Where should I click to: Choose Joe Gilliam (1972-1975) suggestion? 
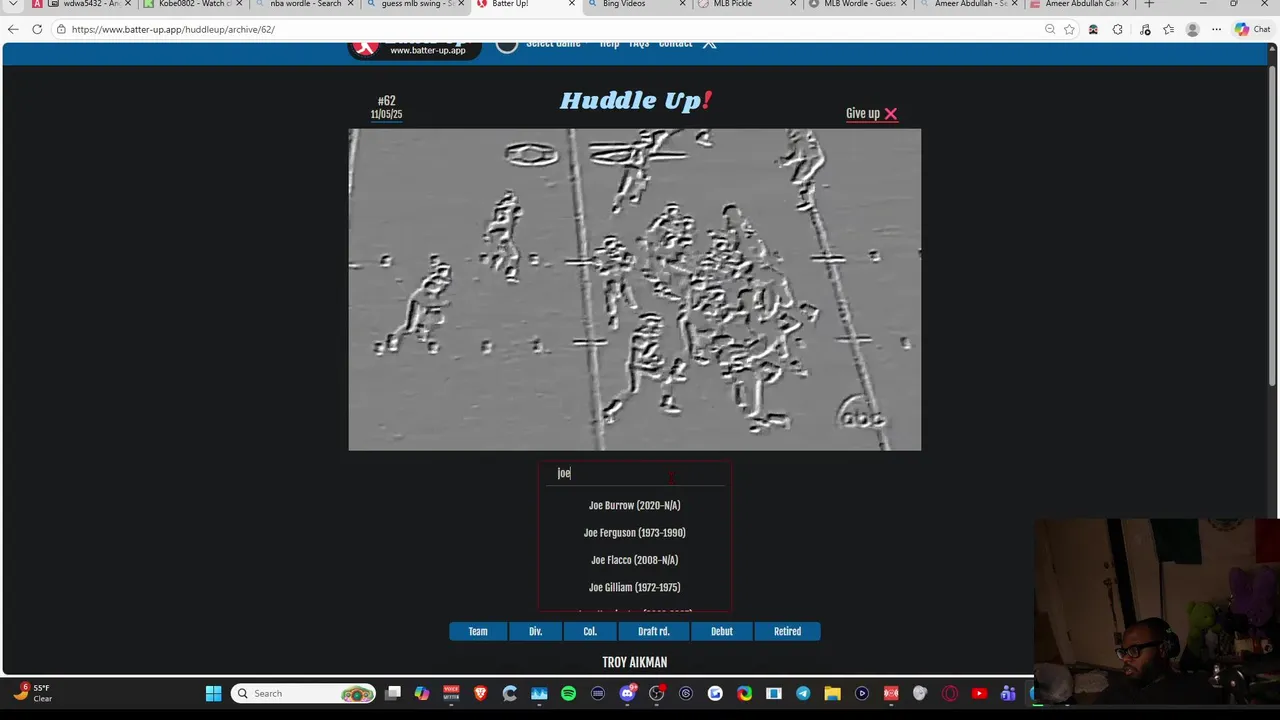click(634, 587)
